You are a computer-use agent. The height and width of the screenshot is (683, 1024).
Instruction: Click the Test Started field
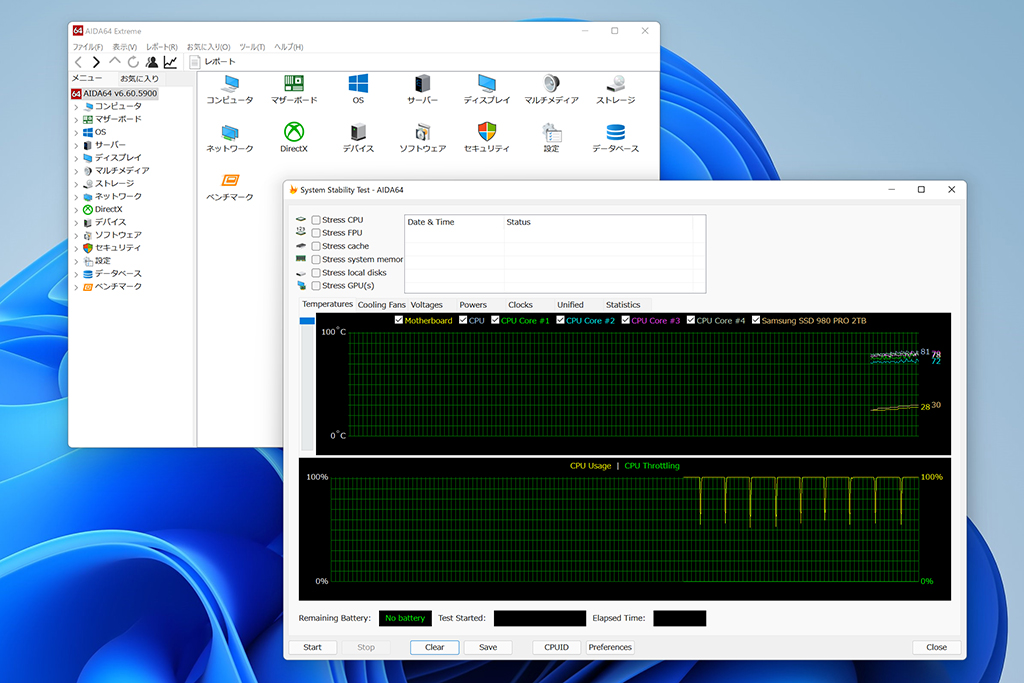pos(539,618)
